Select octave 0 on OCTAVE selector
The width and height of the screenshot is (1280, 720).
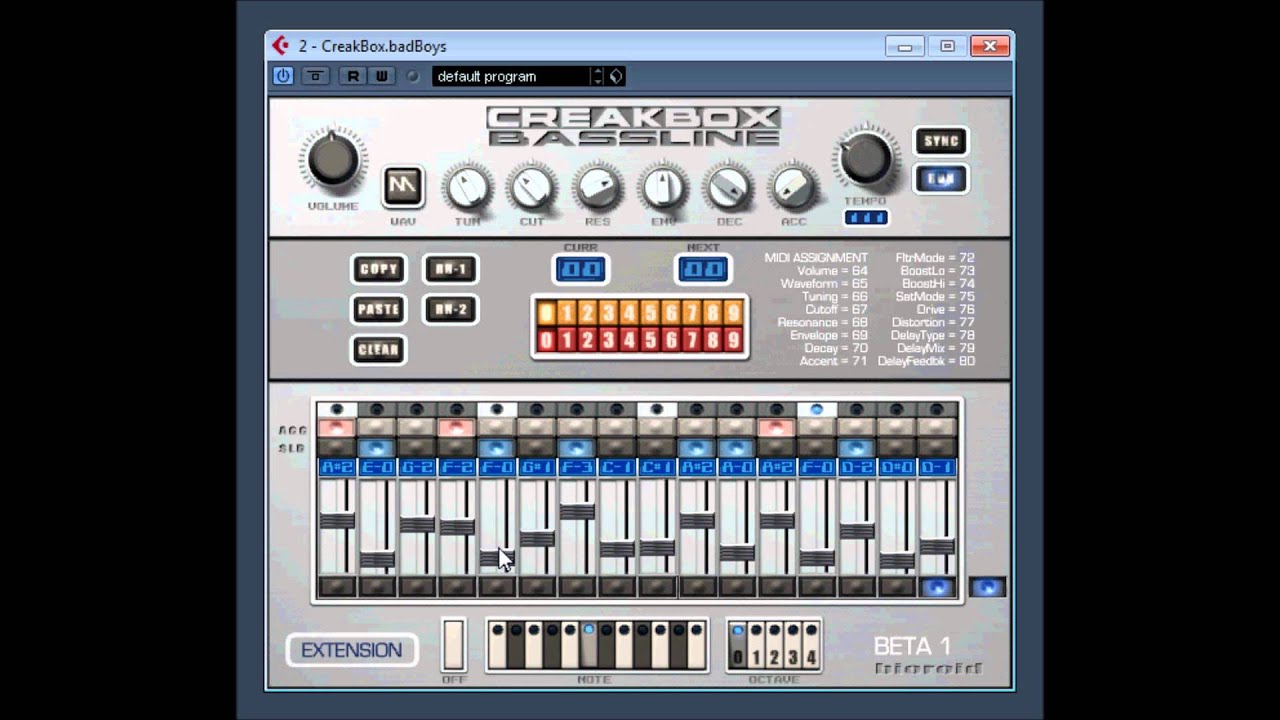738,645
